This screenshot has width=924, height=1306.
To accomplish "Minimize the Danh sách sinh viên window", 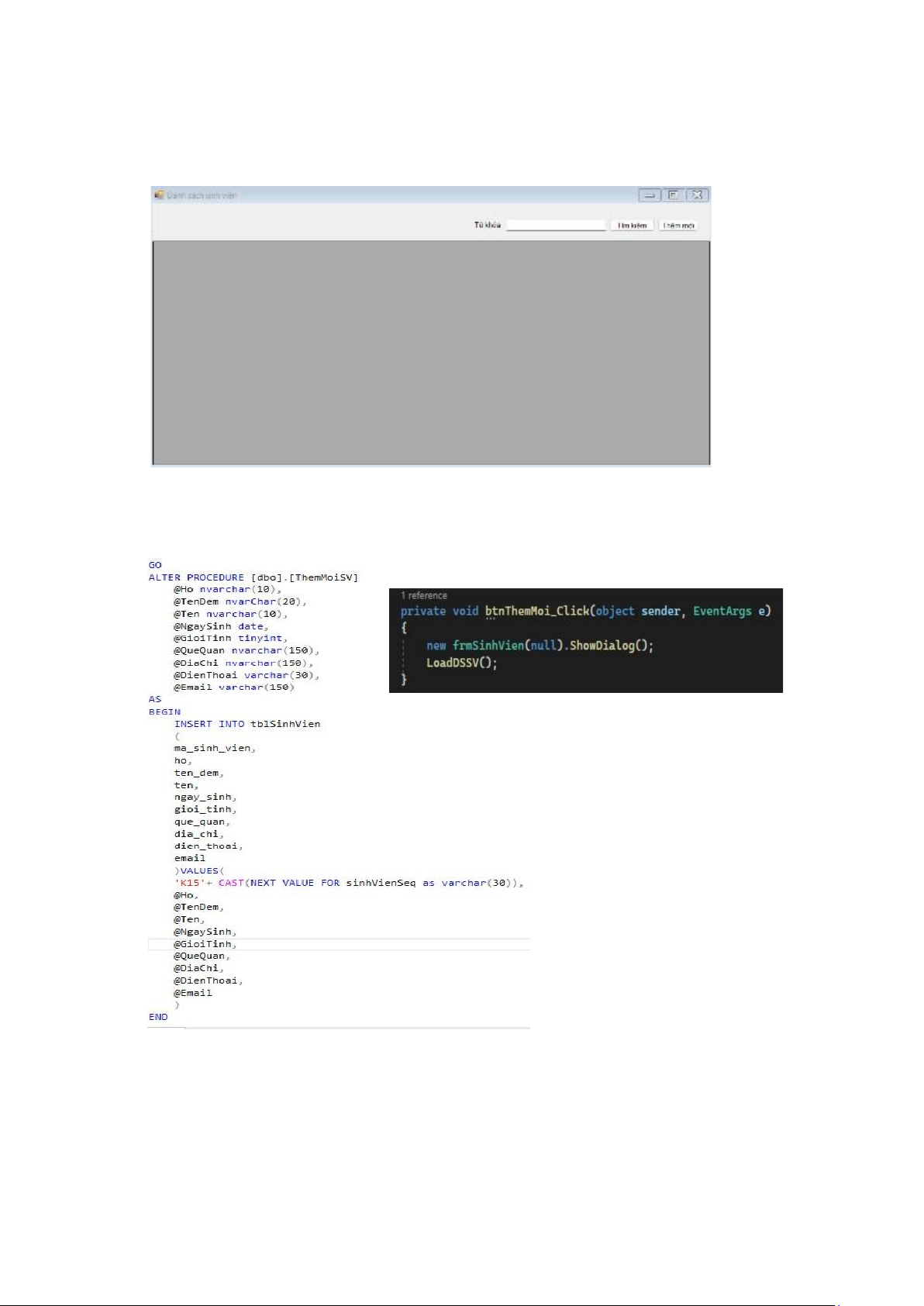I will [x=650, y=195].
